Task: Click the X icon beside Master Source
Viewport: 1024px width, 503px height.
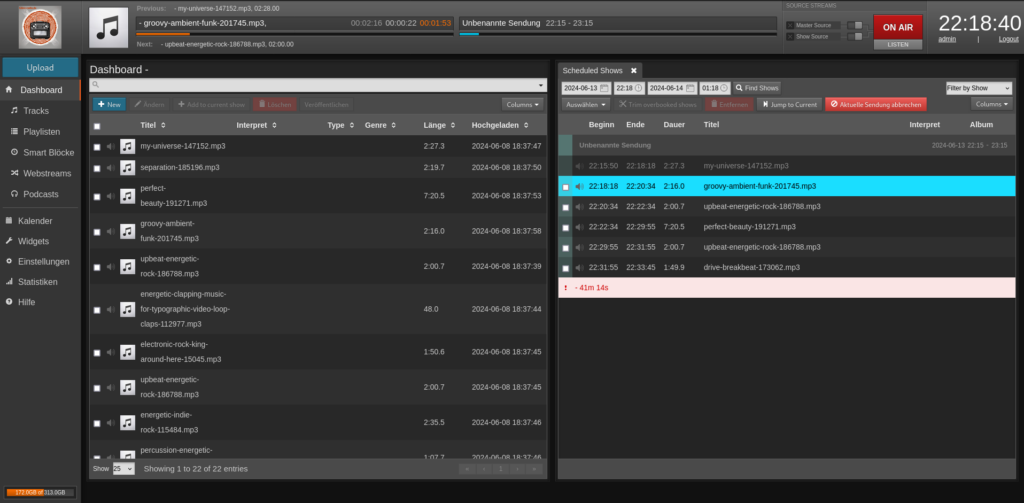Action: click(x=790, y=25)
